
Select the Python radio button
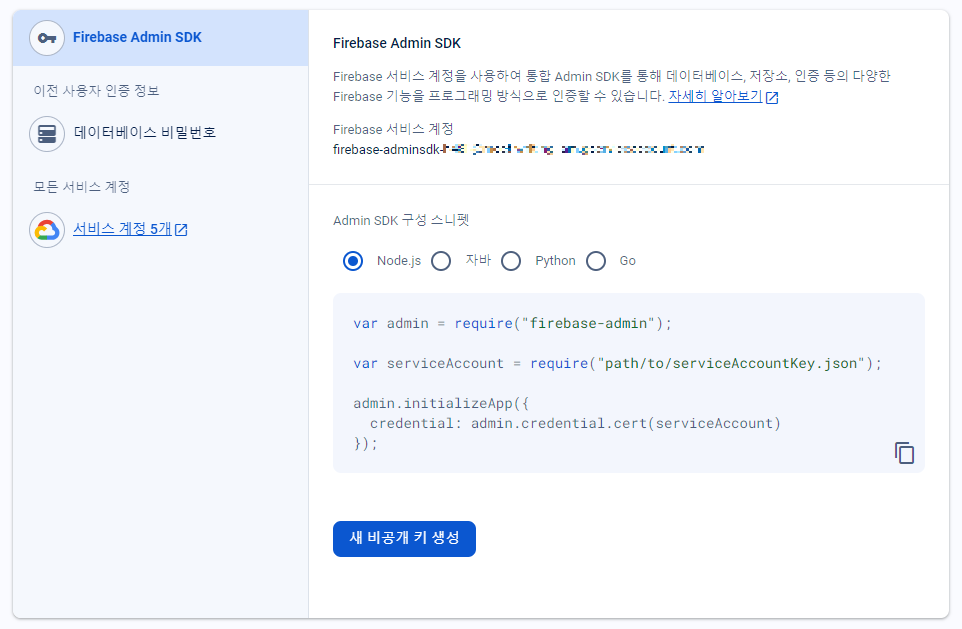[511, 261]
